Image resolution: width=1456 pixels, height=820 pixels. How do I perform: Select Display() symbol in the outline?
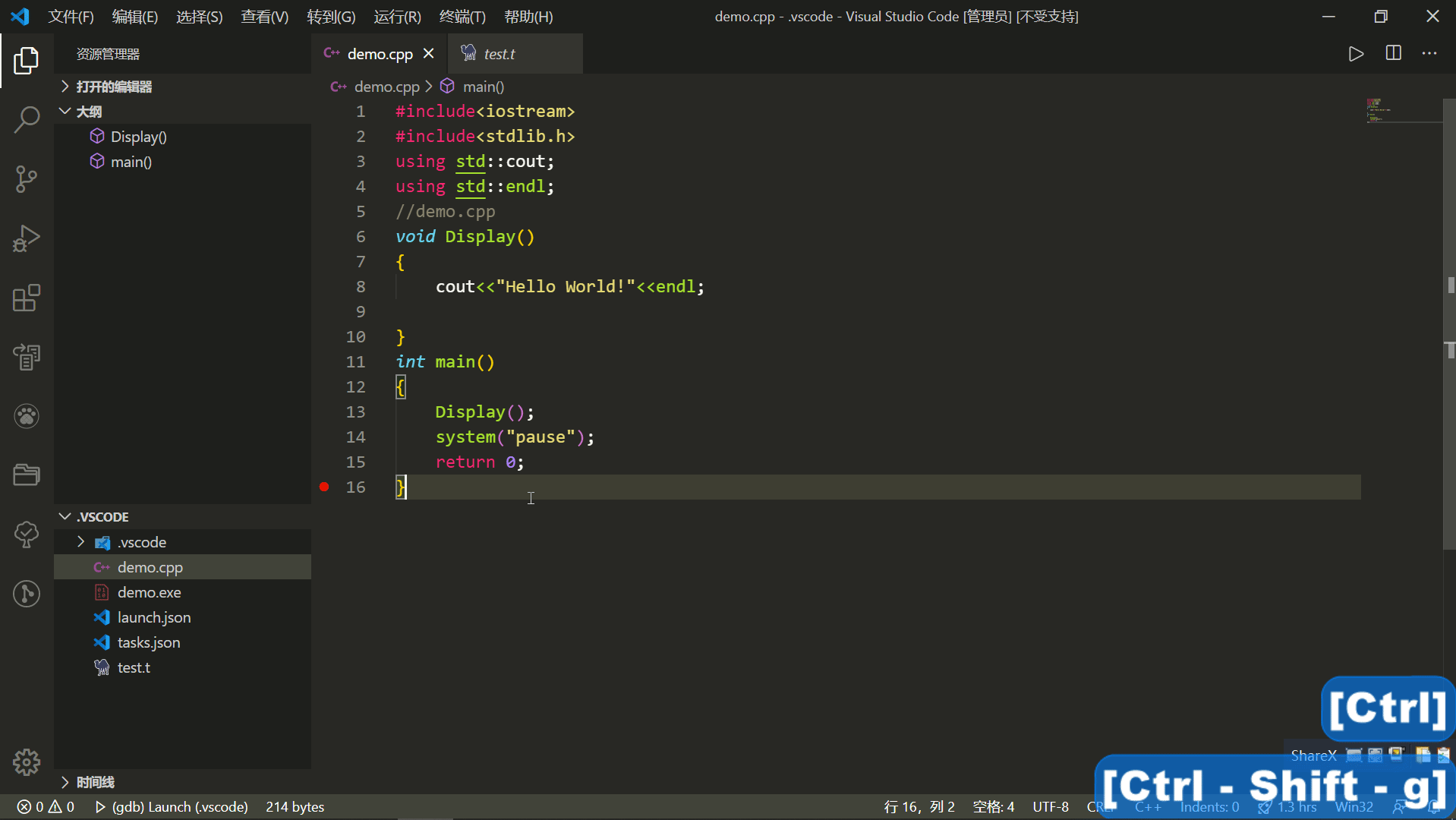coord(139,137)
